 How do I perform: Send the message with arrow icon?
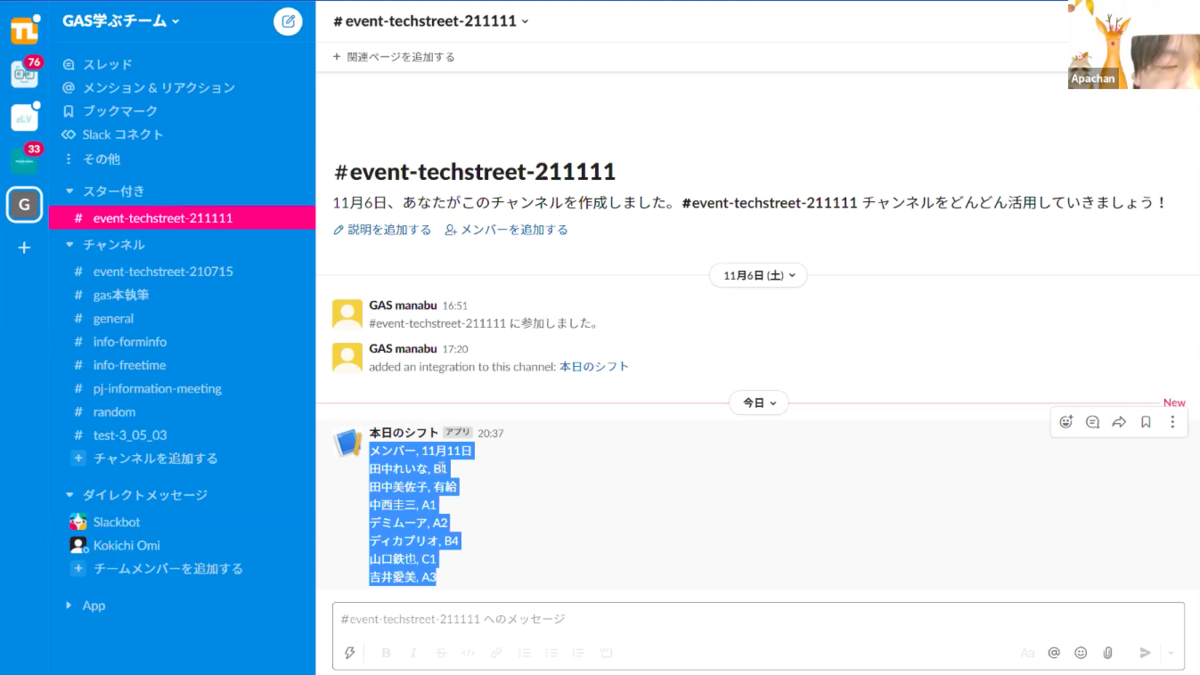click(x=1145, y=653)
